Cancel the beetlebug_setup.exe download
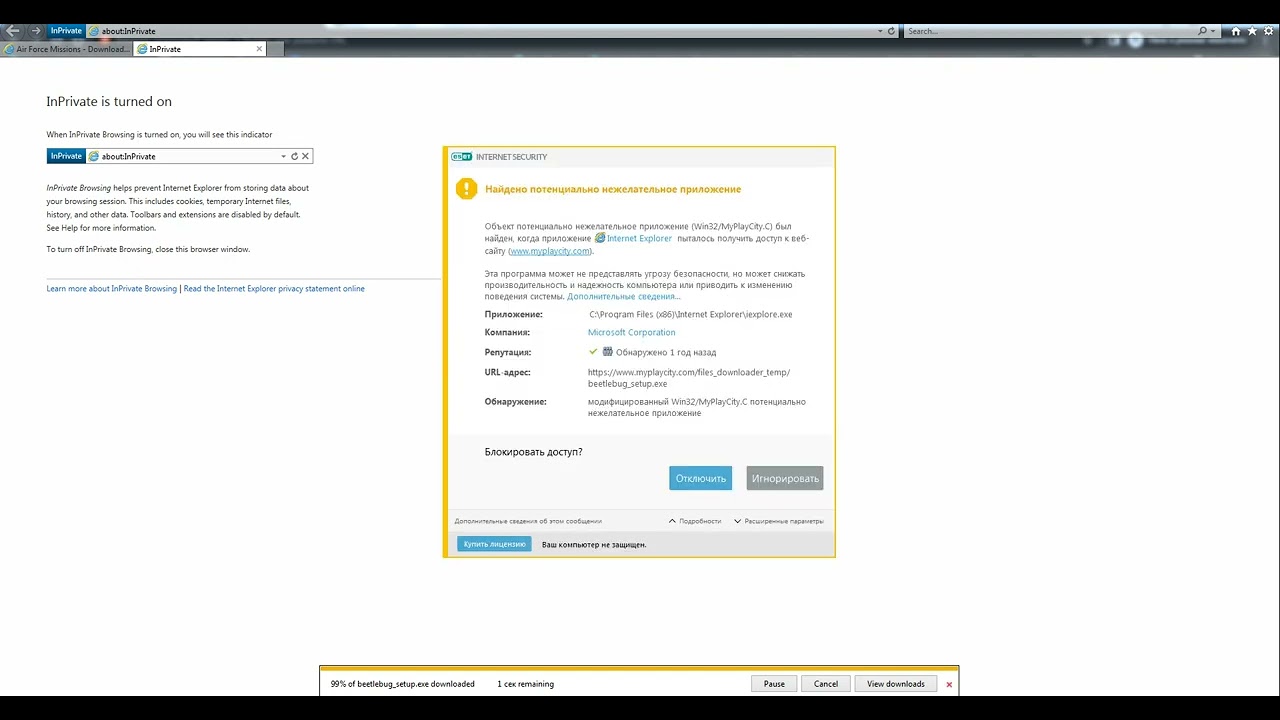The height and width of the screenshot is (720, 1280). click(826, 684)
